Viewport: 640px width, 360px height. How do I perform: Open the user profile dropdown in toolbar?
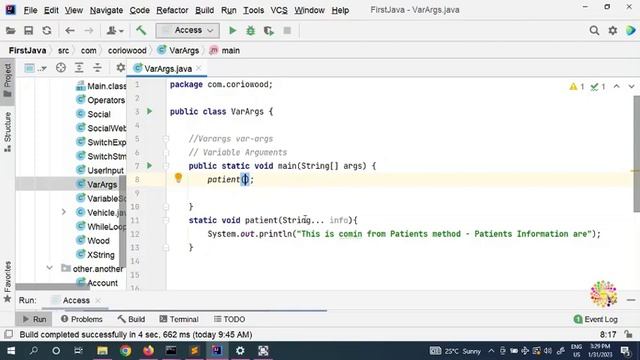(115, 31)
